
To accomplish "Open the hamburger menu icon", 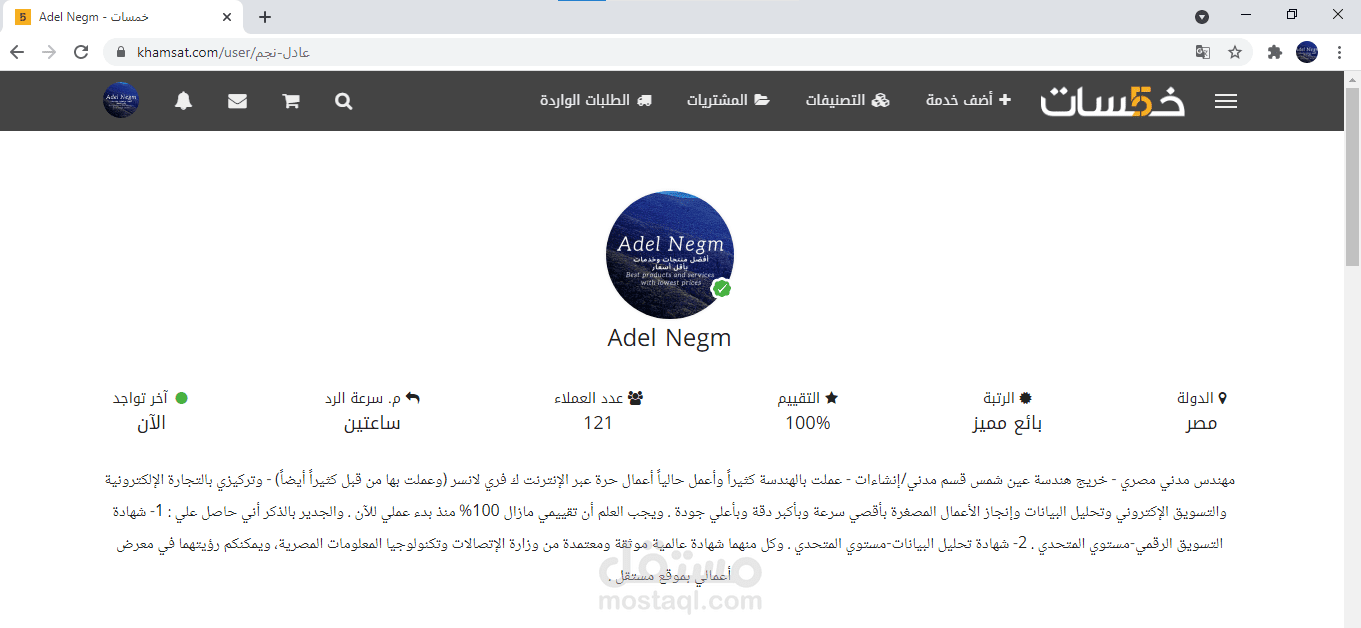I will (x=1225, y=100).
